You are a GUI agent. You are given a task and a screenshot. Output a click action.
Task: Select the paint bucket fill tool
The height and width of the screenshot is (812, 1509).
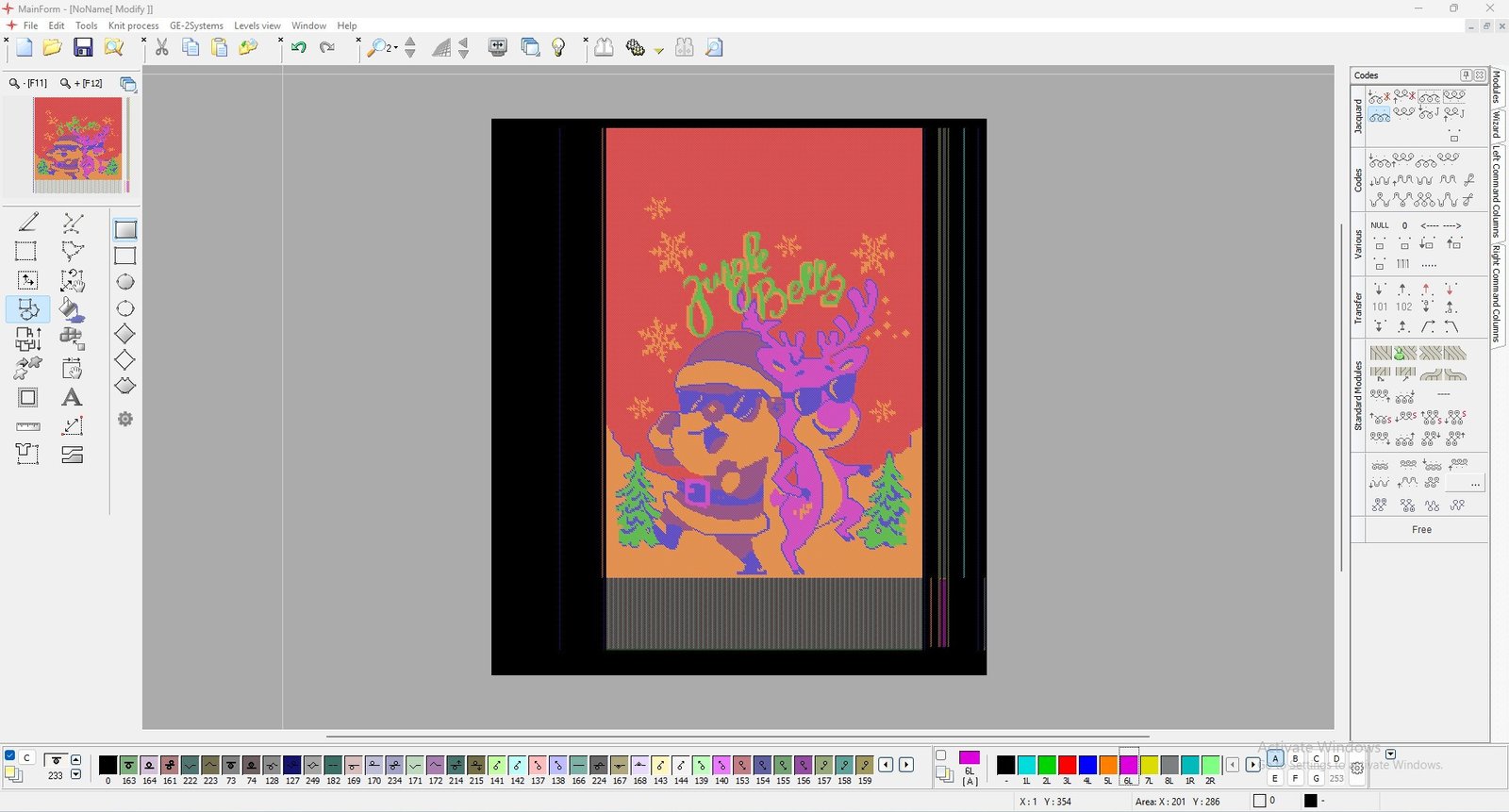click(72, 309)
